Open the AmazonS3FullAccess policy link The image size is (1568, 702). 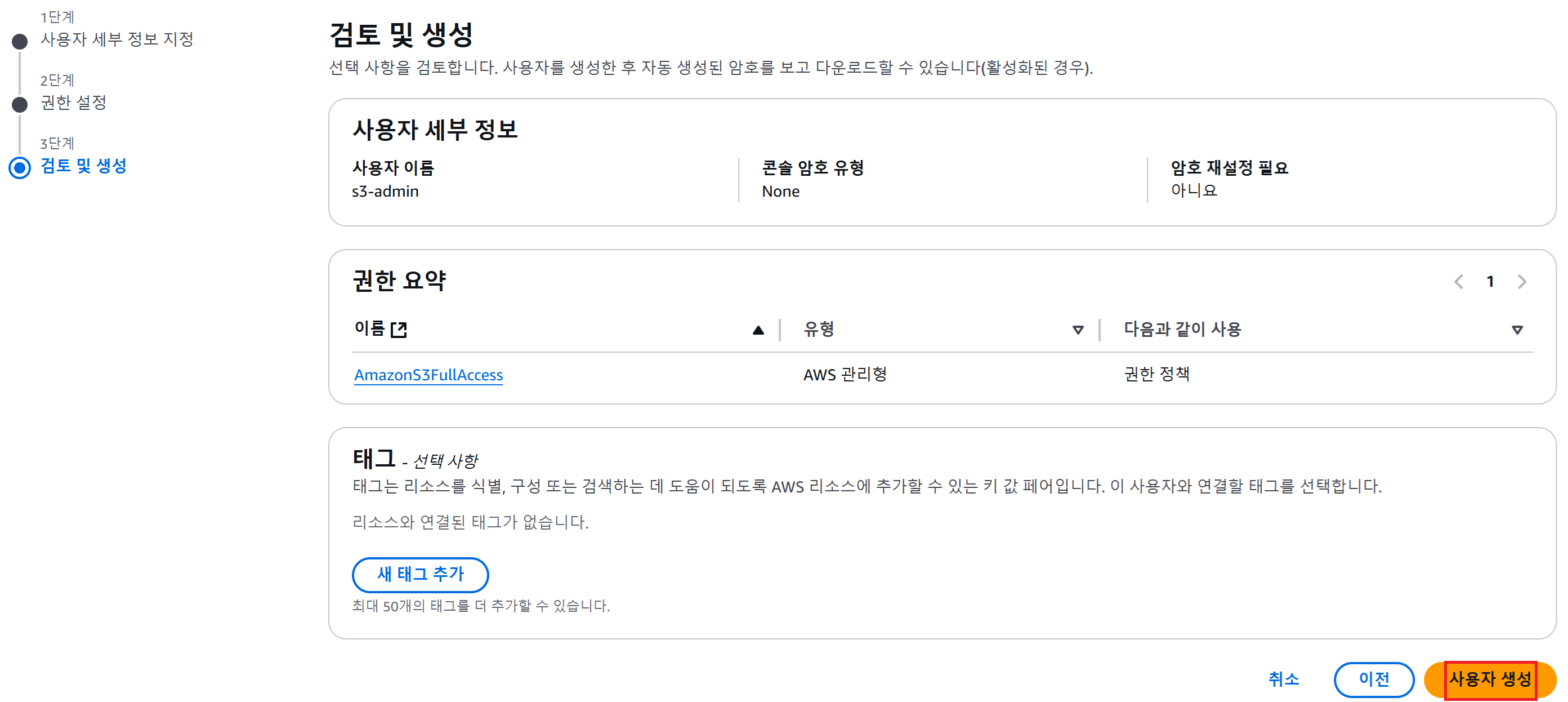pos(428,375)
